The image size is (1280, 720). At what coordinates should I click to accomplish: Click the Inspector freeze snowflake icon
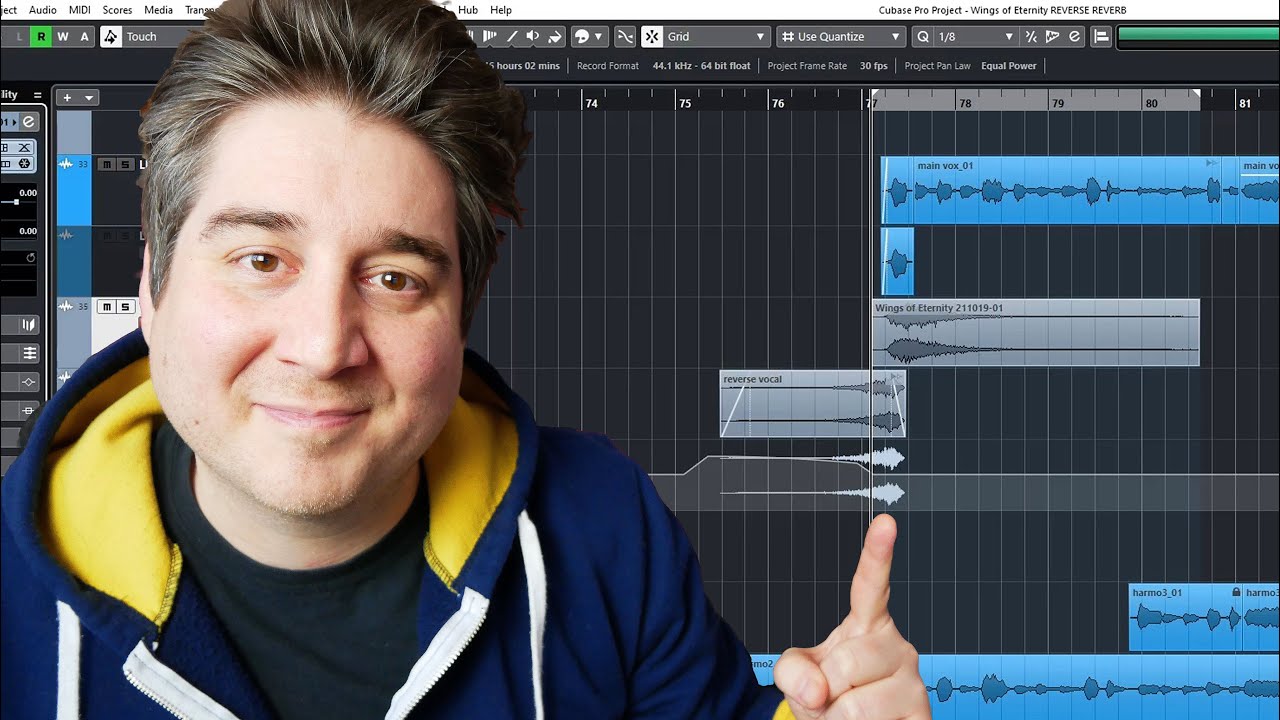24,163
